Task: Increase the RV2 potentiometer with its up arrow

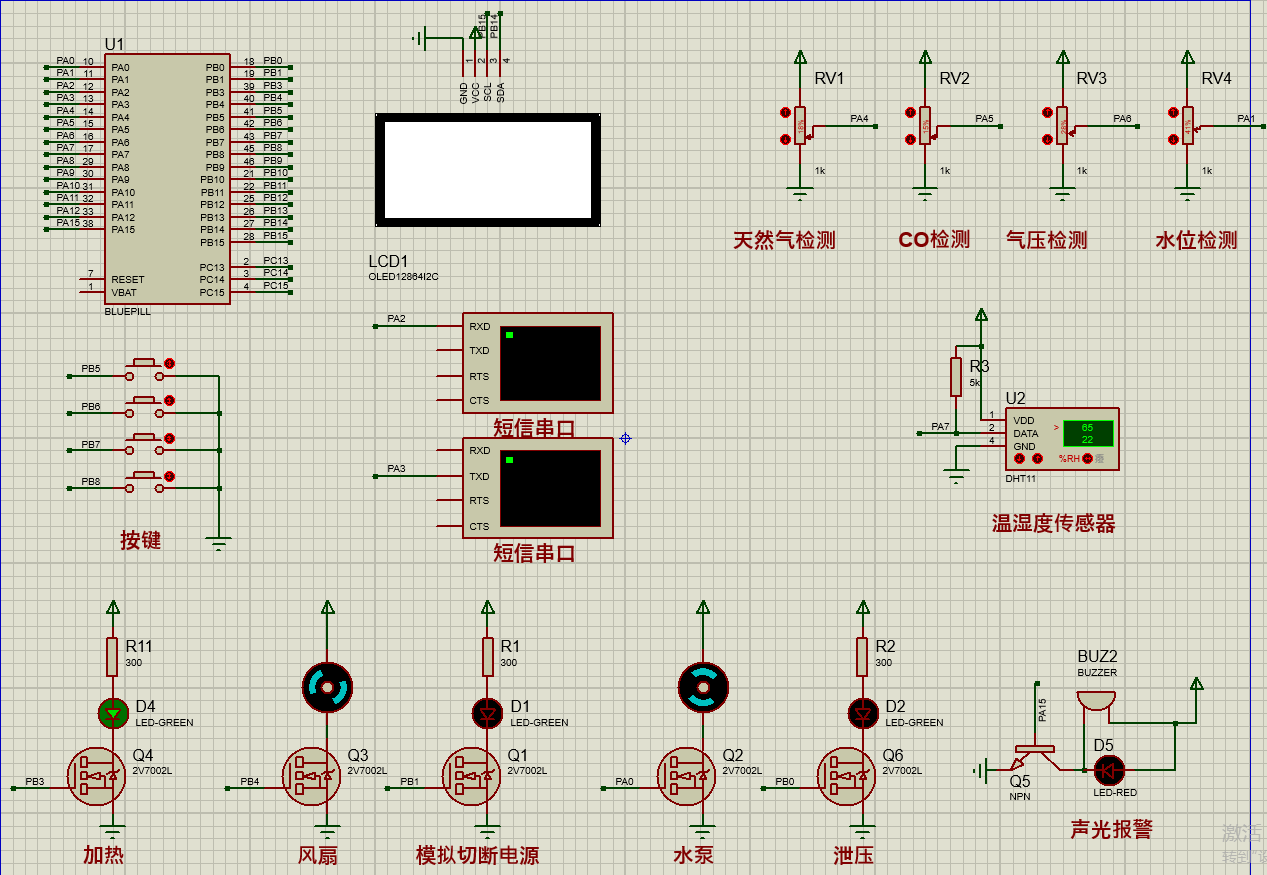Action: pos(910,112)
